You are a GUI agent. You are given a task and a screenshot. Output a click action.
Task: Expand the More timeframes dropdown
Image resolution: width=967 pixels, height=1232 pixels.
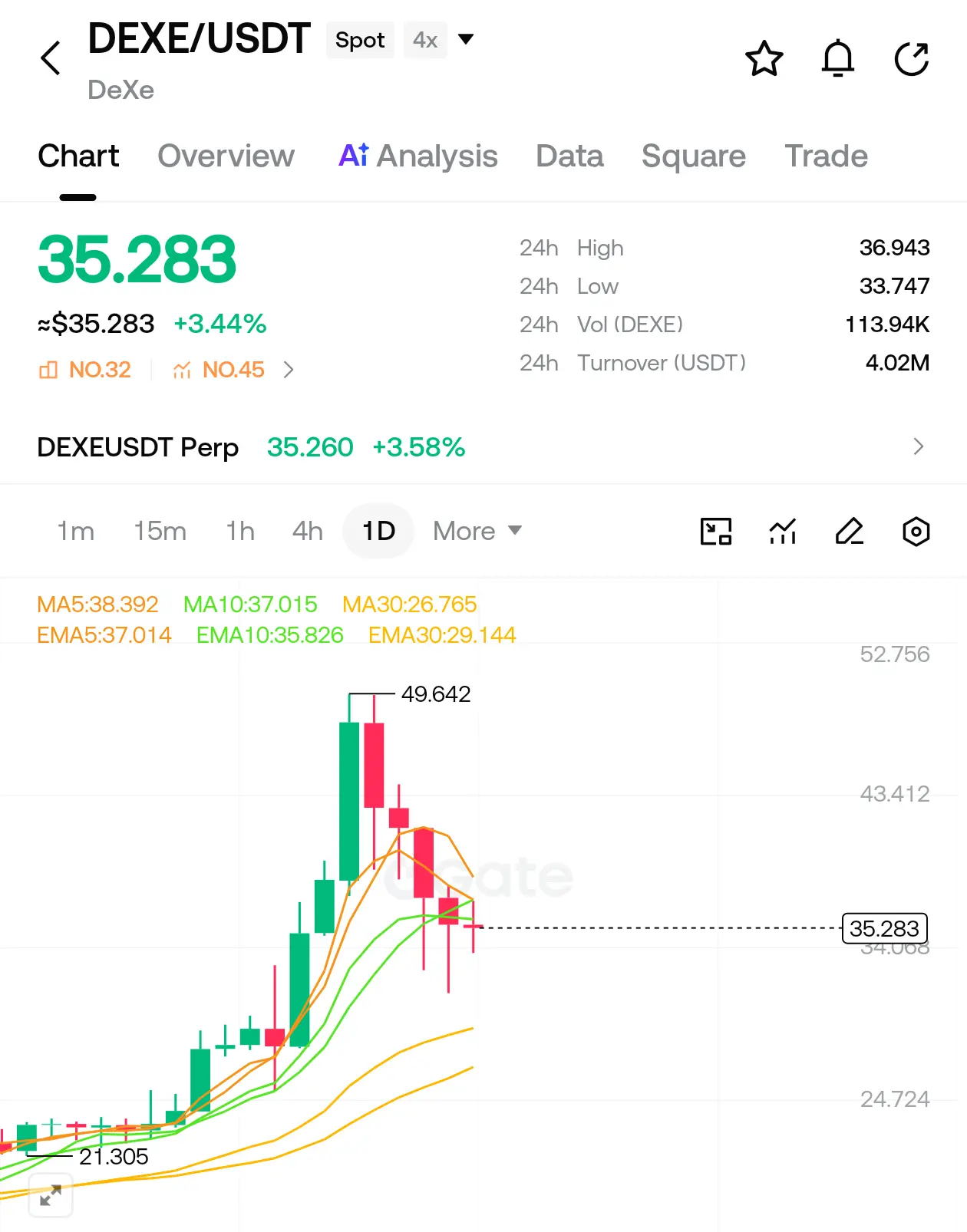[x=477, y=531]
